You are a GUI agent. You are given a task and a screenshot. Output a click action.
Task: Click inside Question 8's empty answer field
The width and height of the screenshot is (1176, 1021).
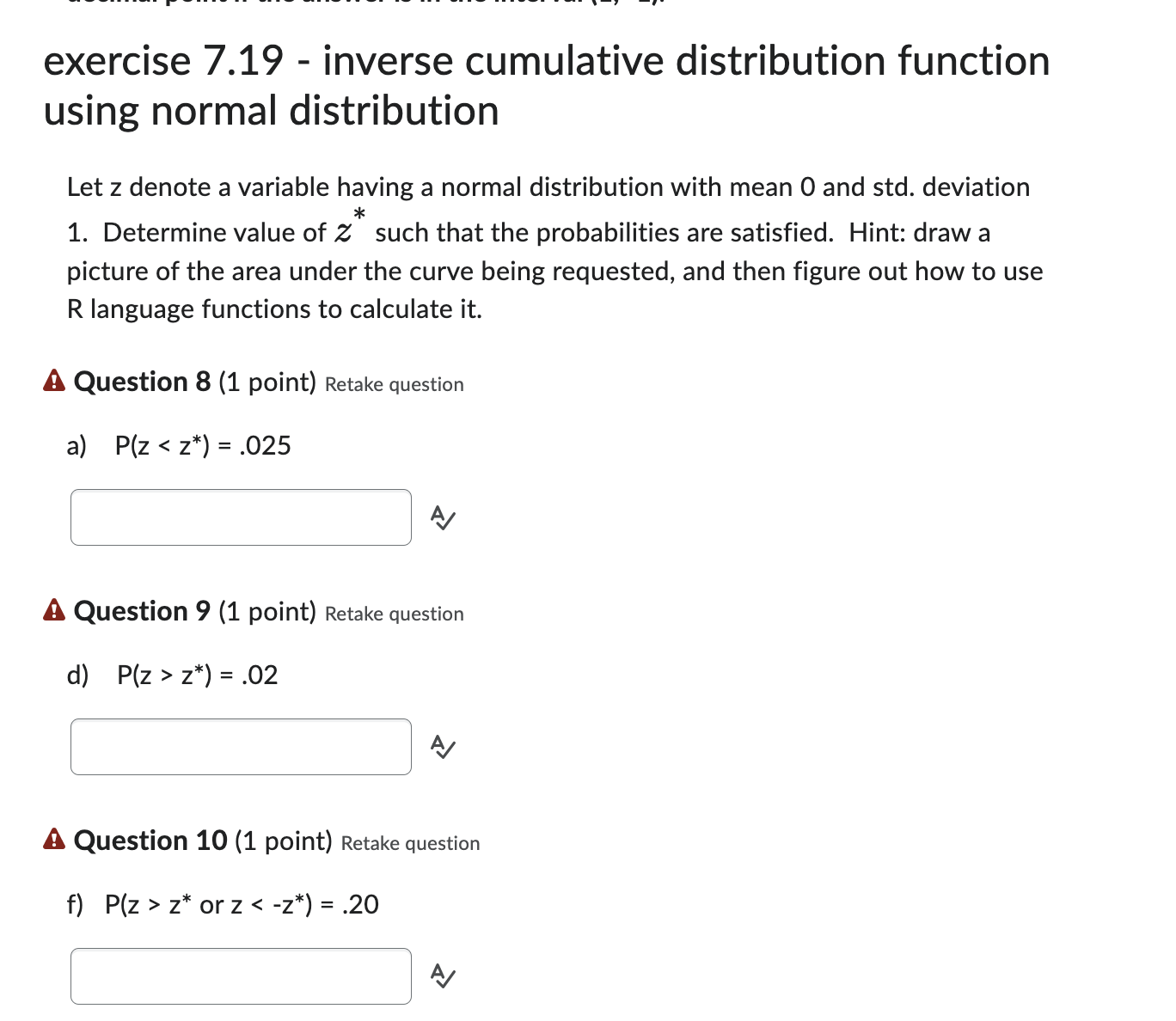241,517
